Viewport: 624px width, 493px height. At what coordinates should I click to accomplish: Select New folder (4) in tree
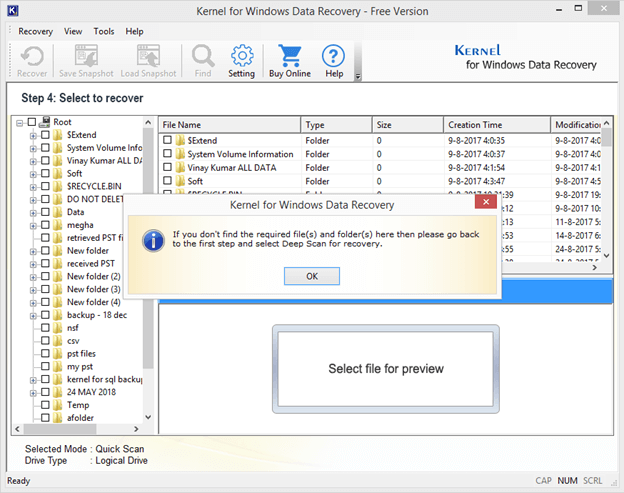94,302
